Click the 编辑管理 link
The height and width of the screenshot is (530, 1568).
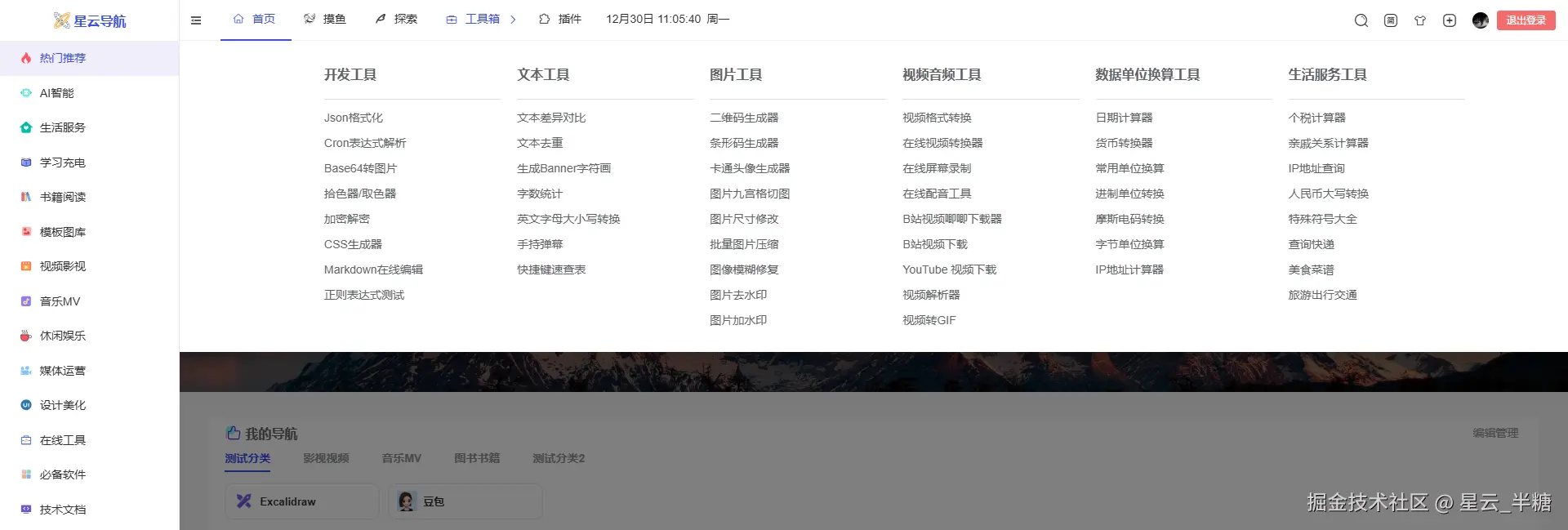(1495, 434)
